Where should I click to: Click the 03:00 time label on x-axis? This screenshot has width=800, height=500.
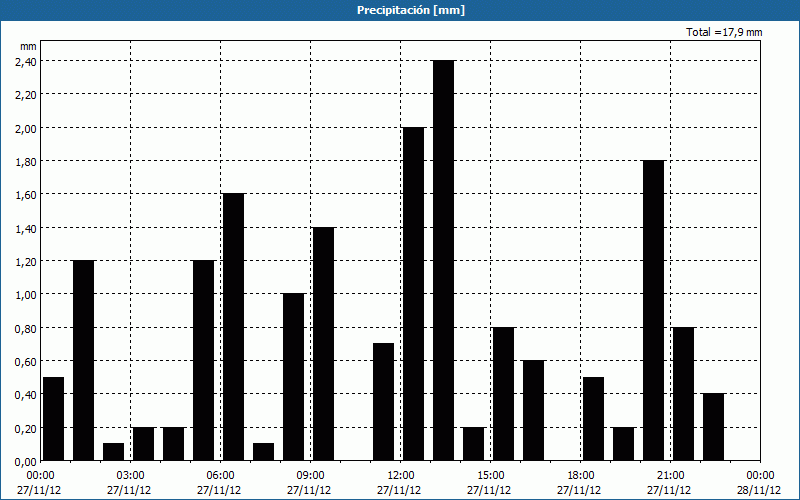(131, 476)
